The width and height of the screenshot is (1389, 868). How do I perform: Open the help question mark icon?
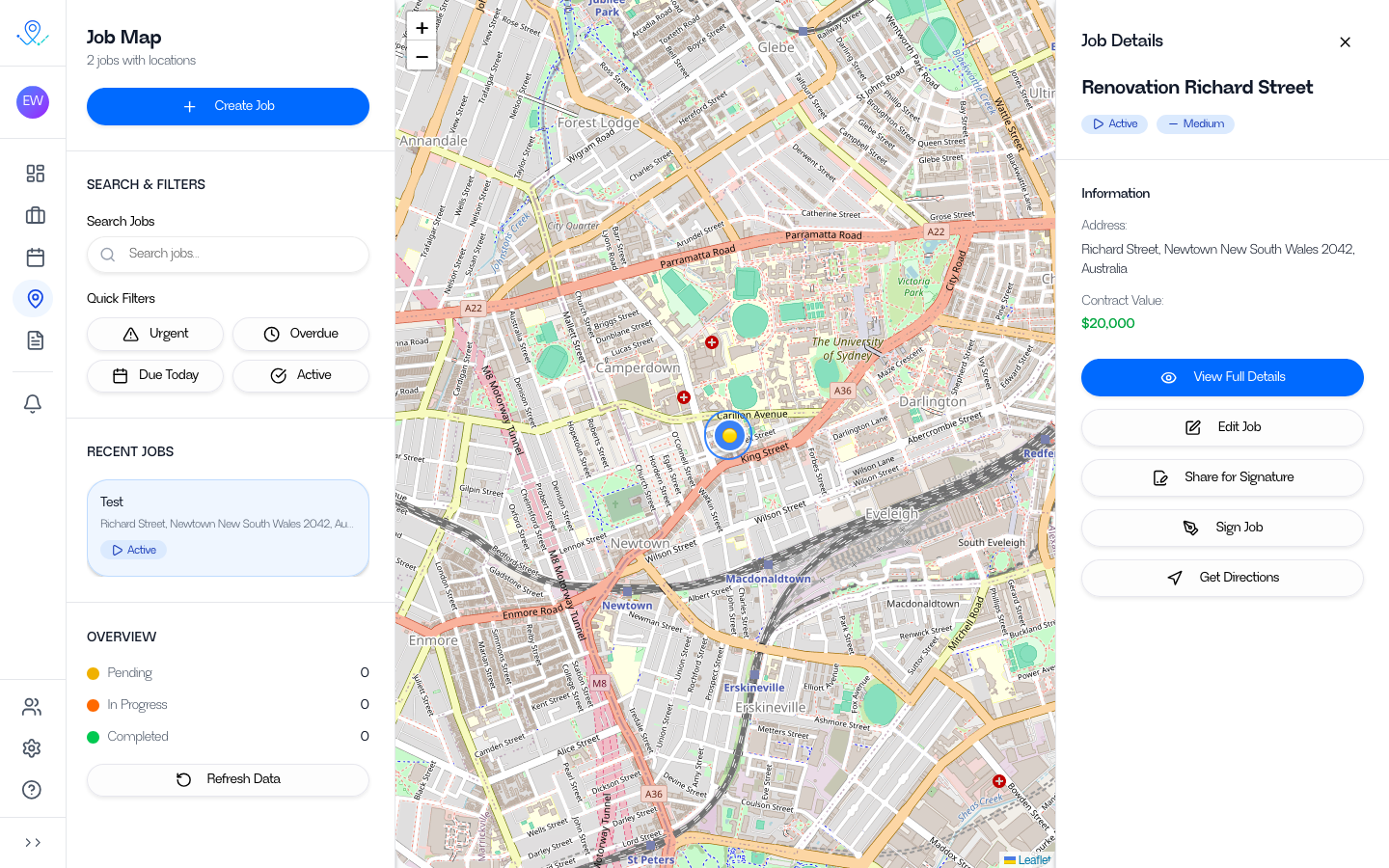point(32,790)
